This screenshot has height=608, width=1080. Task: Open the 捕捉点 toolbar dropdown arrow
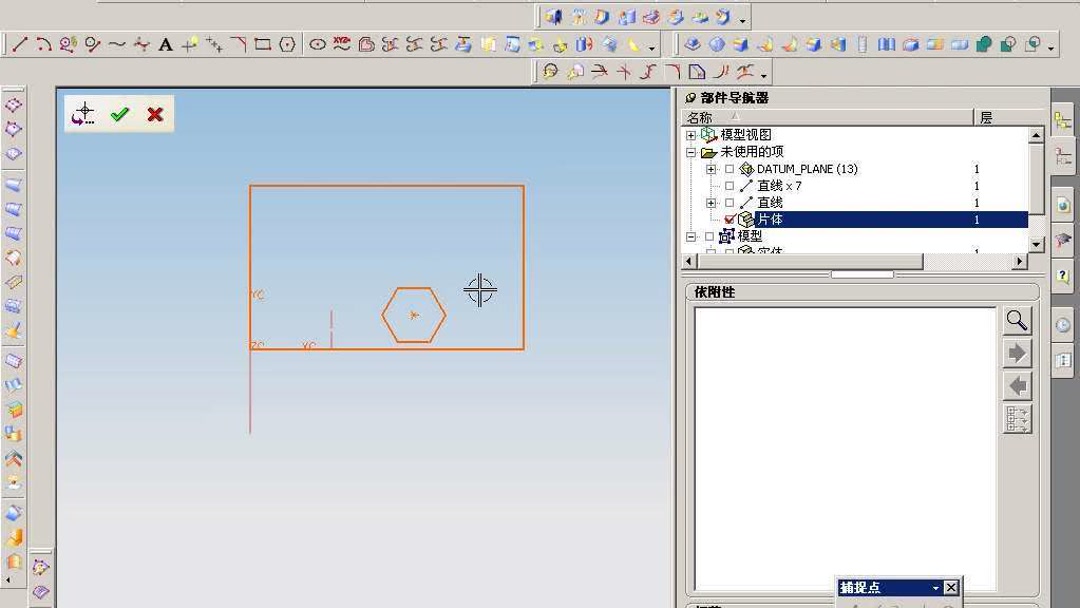[936, 588]
